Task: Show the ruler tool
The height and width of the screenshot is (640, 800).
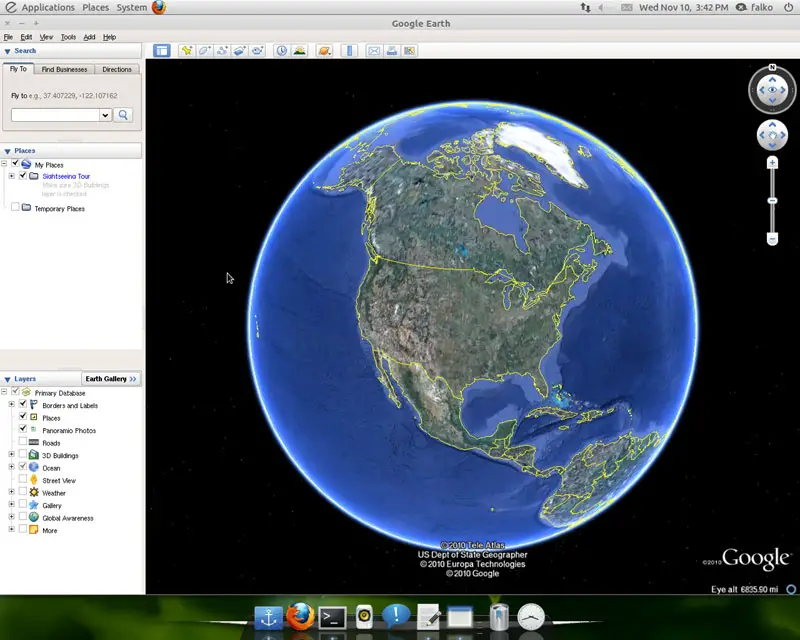Action: coord(349,51)
